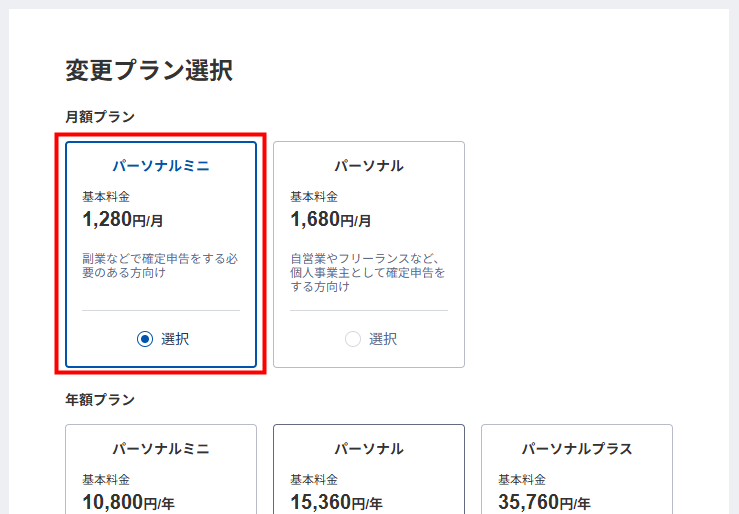This screenshot has width=739, height=514.
Task: Click the 10,800円/年 yearly price
Action: [129, 502]
